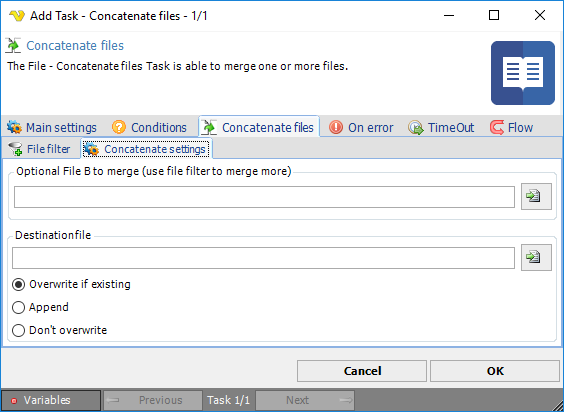Select the Concatenate settings sub-tab
This screenshot has height=412, width=564.
(146, 149)
